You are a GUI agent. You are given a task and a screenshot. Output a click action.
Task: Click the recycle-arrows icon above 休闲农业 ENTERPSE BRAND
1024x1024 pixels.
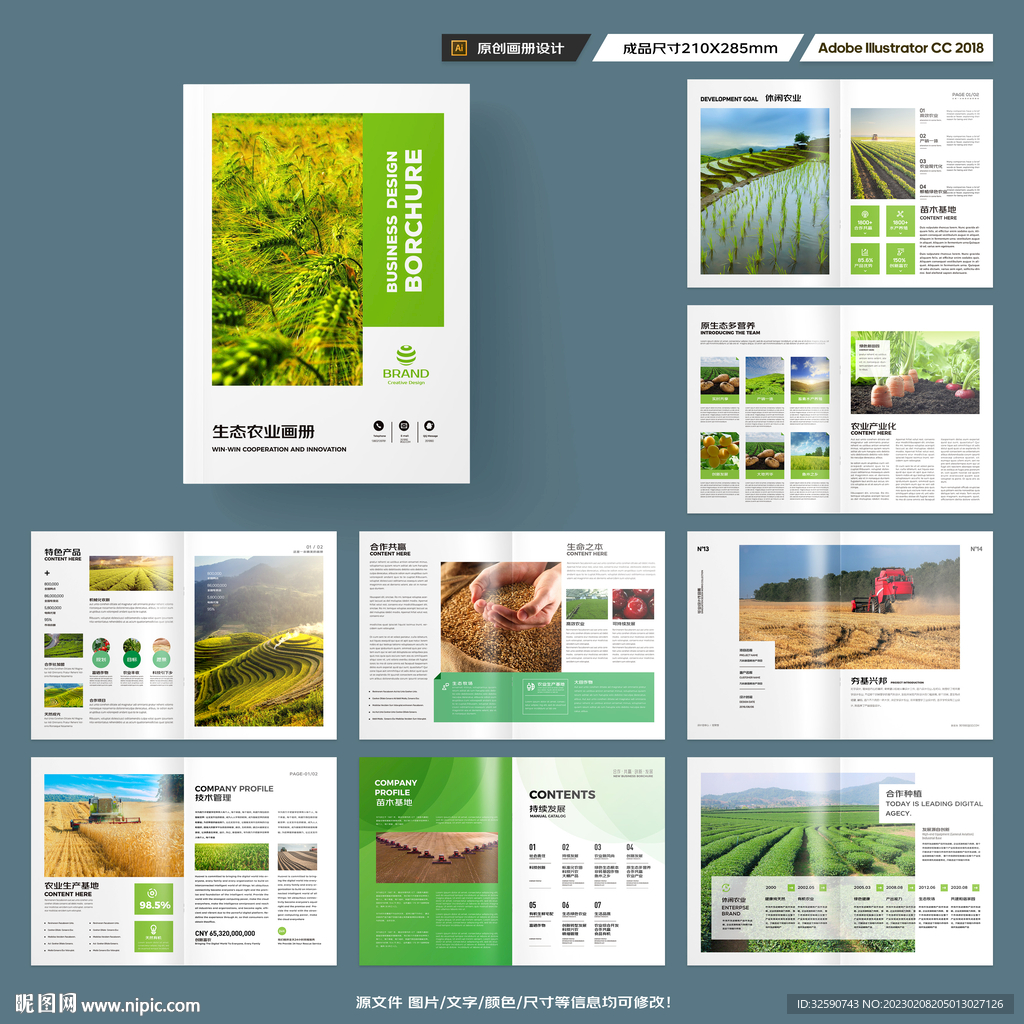pyautogui.click(x=726, y=888)
